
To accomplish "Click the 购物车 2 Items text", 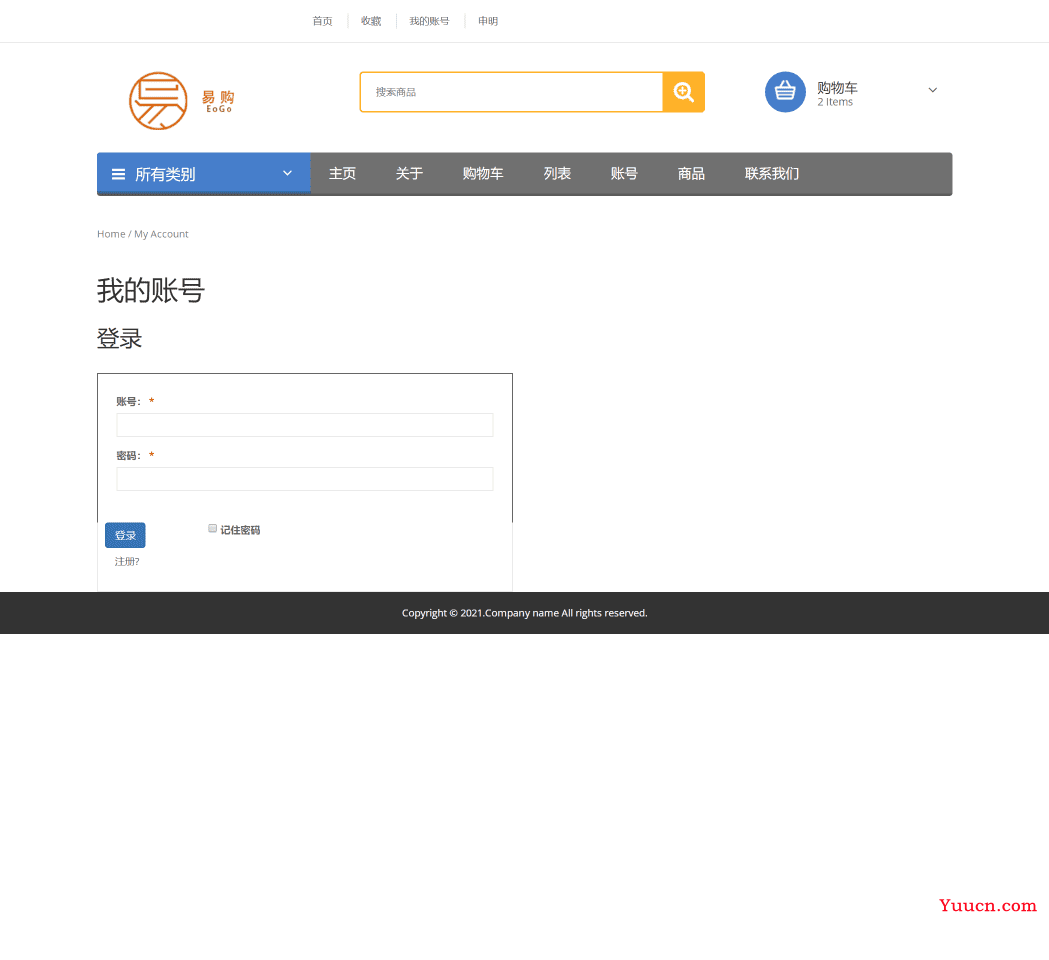I will click(837, 94).
